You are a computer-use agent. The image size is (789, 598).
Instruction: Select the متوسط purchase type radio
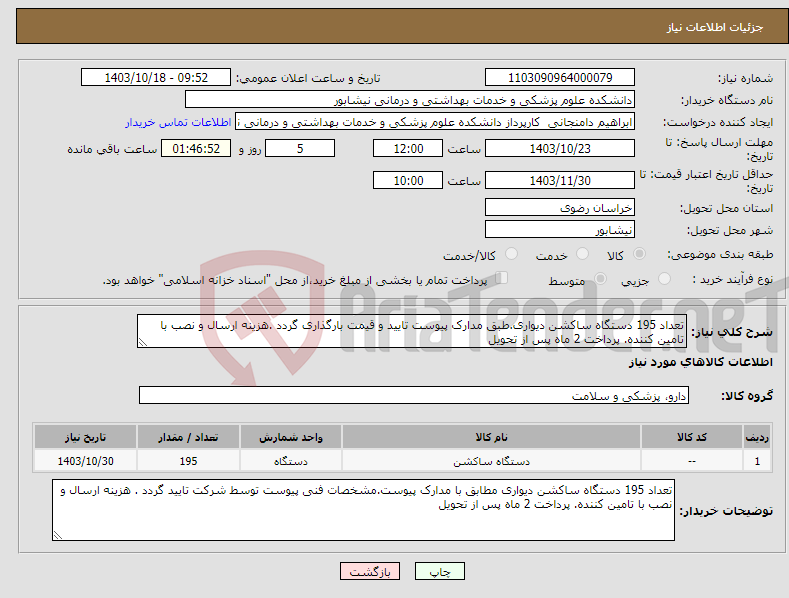pos(600,278)
